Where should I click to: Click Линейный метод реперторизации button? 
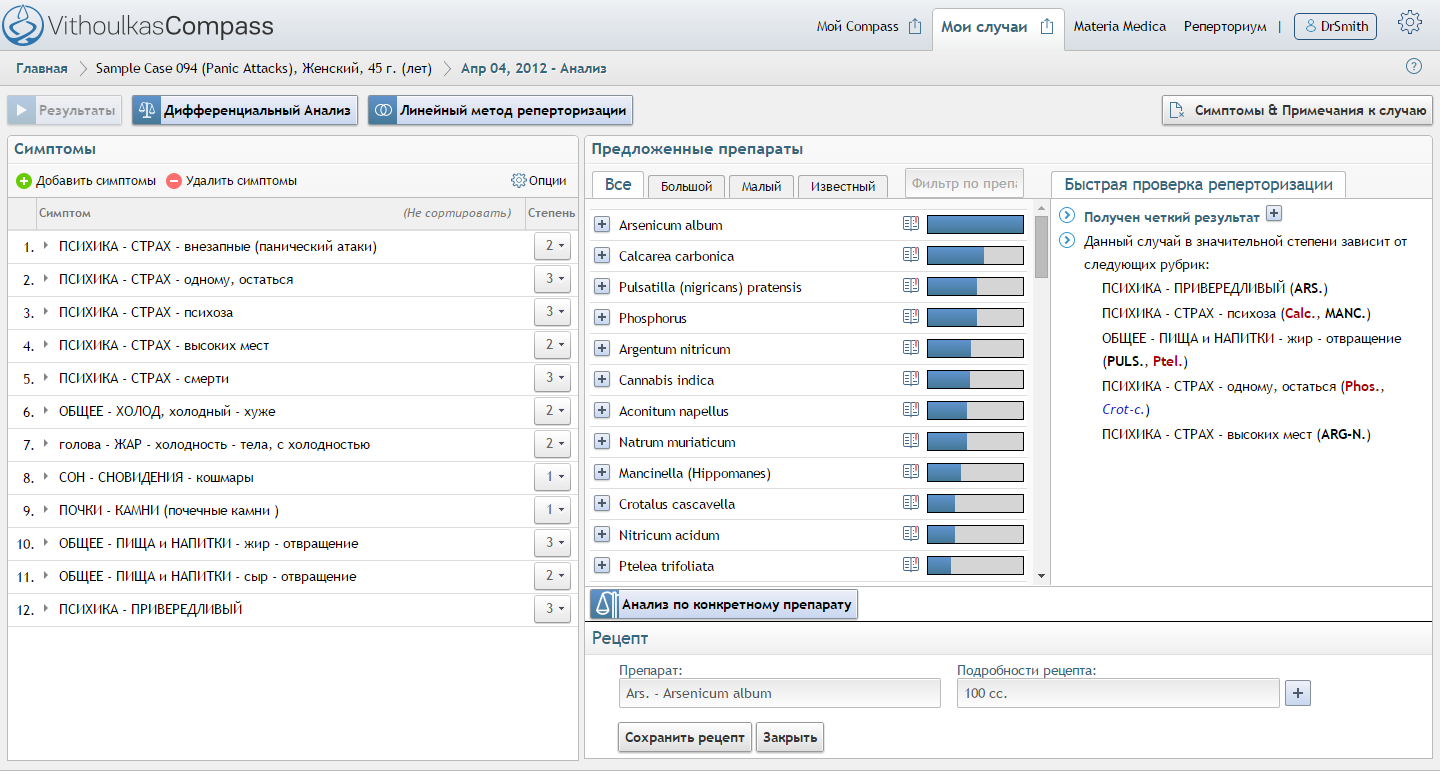click(500, 110)
